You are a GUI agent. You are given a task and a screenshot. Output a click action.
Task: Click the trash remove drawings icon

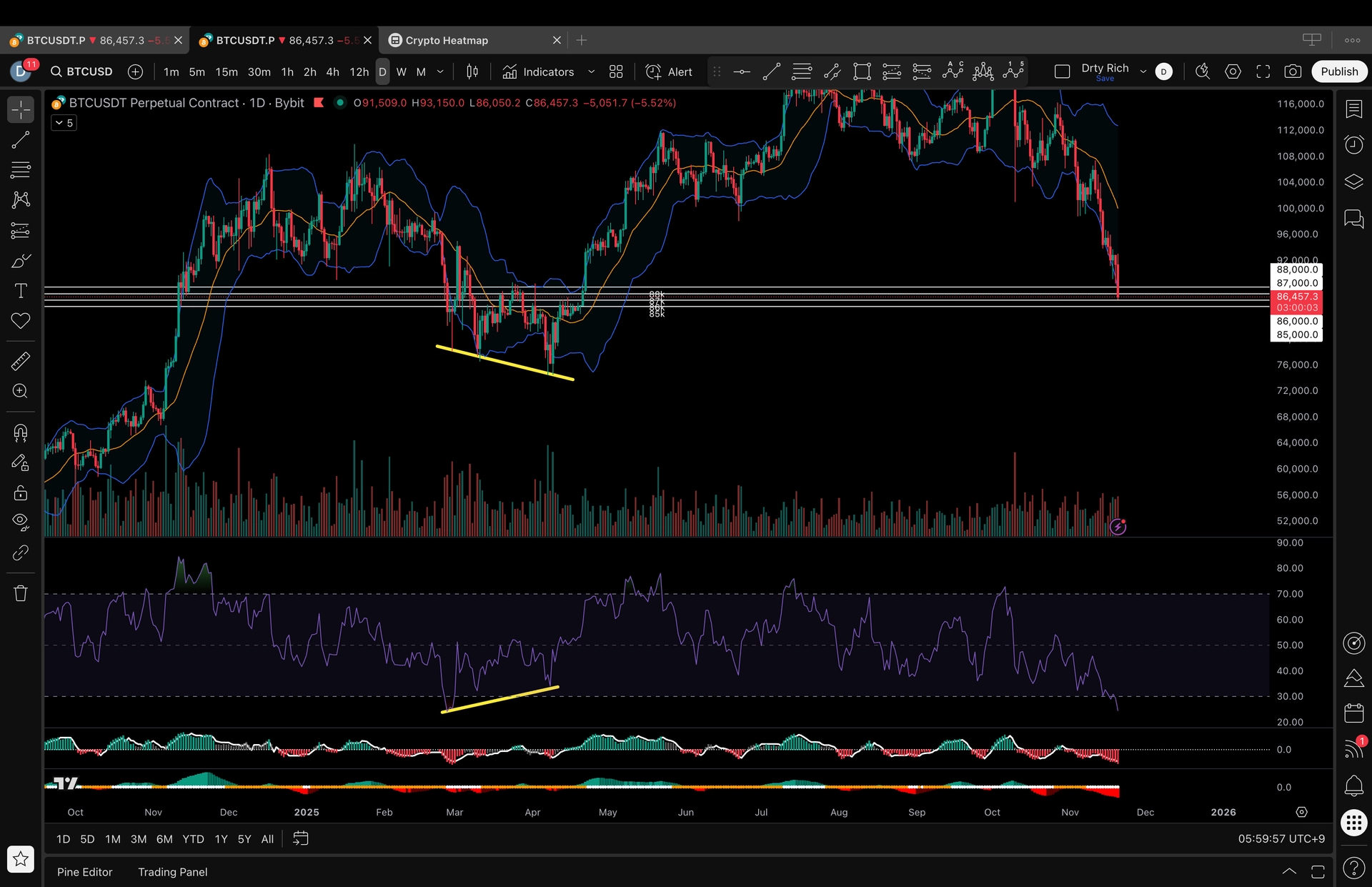coord(21,593)
